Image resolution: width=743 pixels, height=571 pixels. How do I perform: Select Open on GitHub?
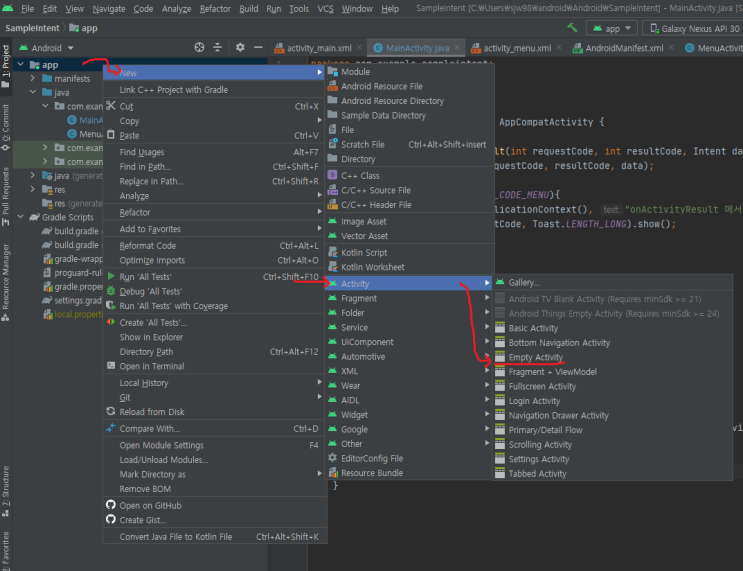215,505
